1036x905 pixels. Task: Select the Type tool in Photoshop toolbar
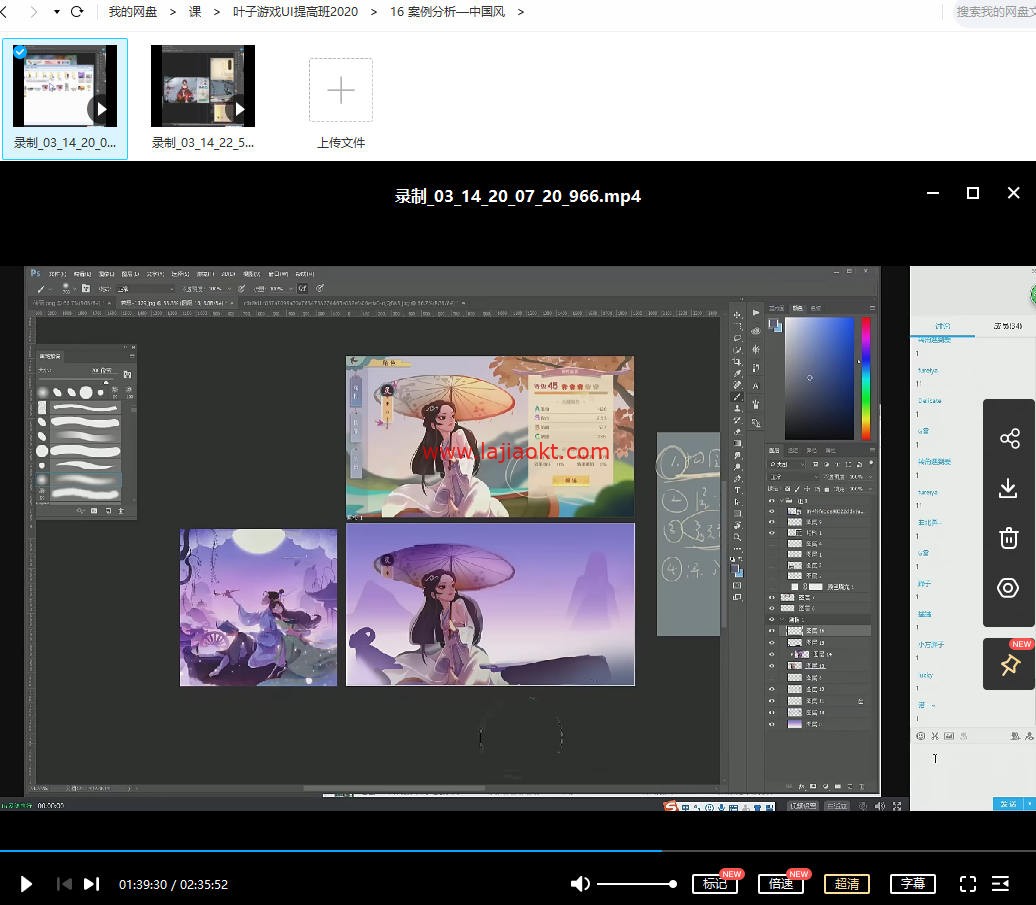pyautogui.click(x=737, y=490)
